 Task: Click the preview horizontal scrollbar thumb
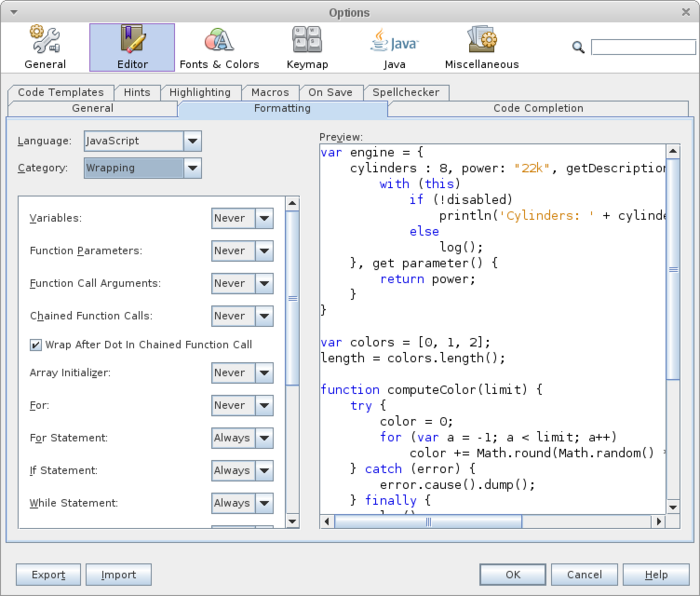click(x=429, y=521)
